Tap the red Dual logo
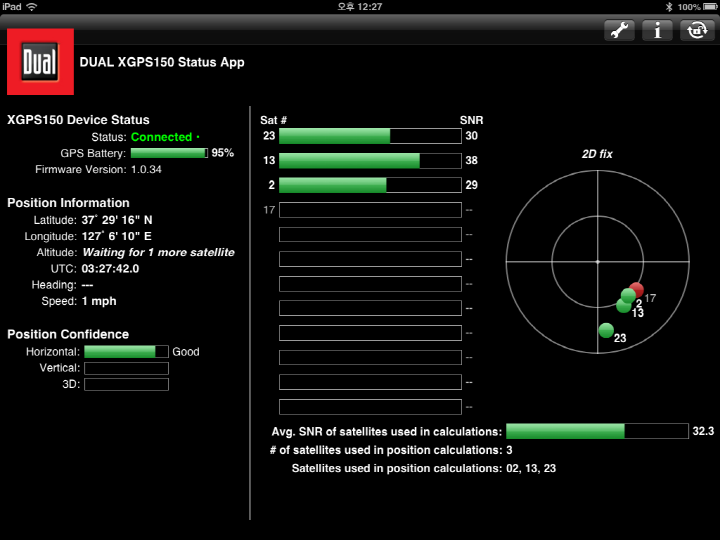Viewport: 720px width, 540px height. [40, 62]
